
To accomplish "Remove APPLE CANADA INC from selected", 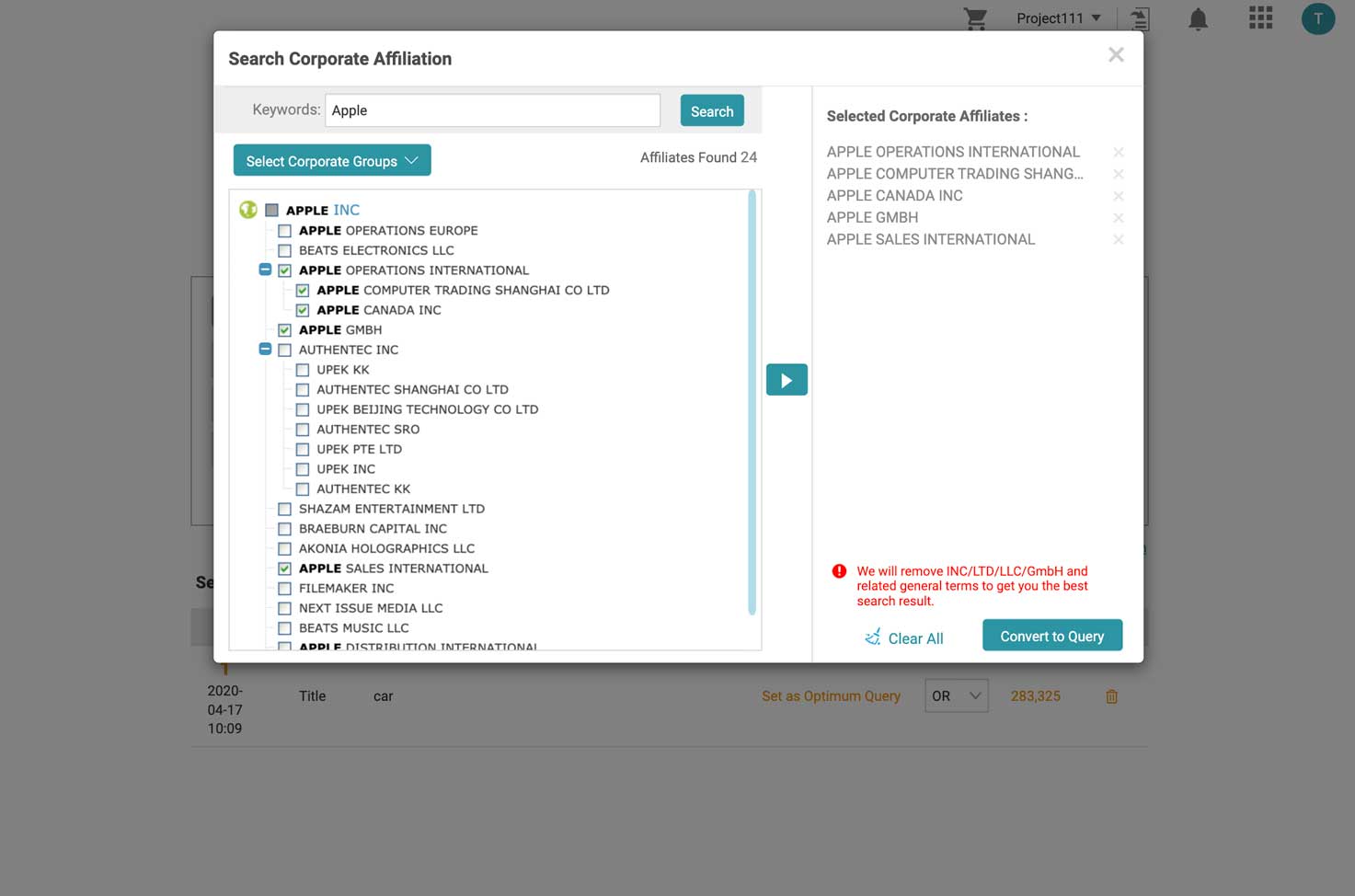I will pos(1119,196).
